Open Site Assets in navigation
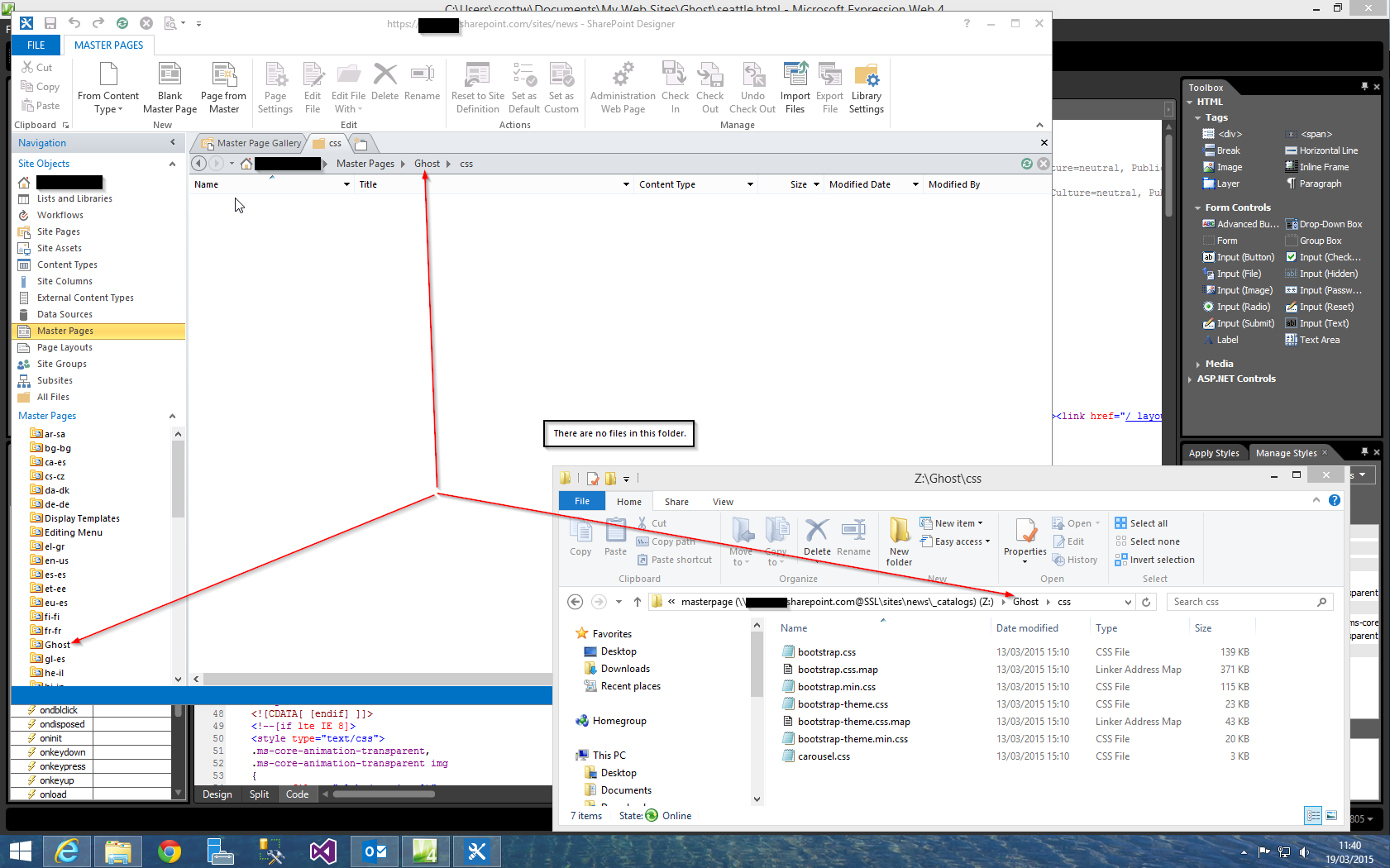The height and width of the screenshot is (868, 1390). (x=59, y=248)
